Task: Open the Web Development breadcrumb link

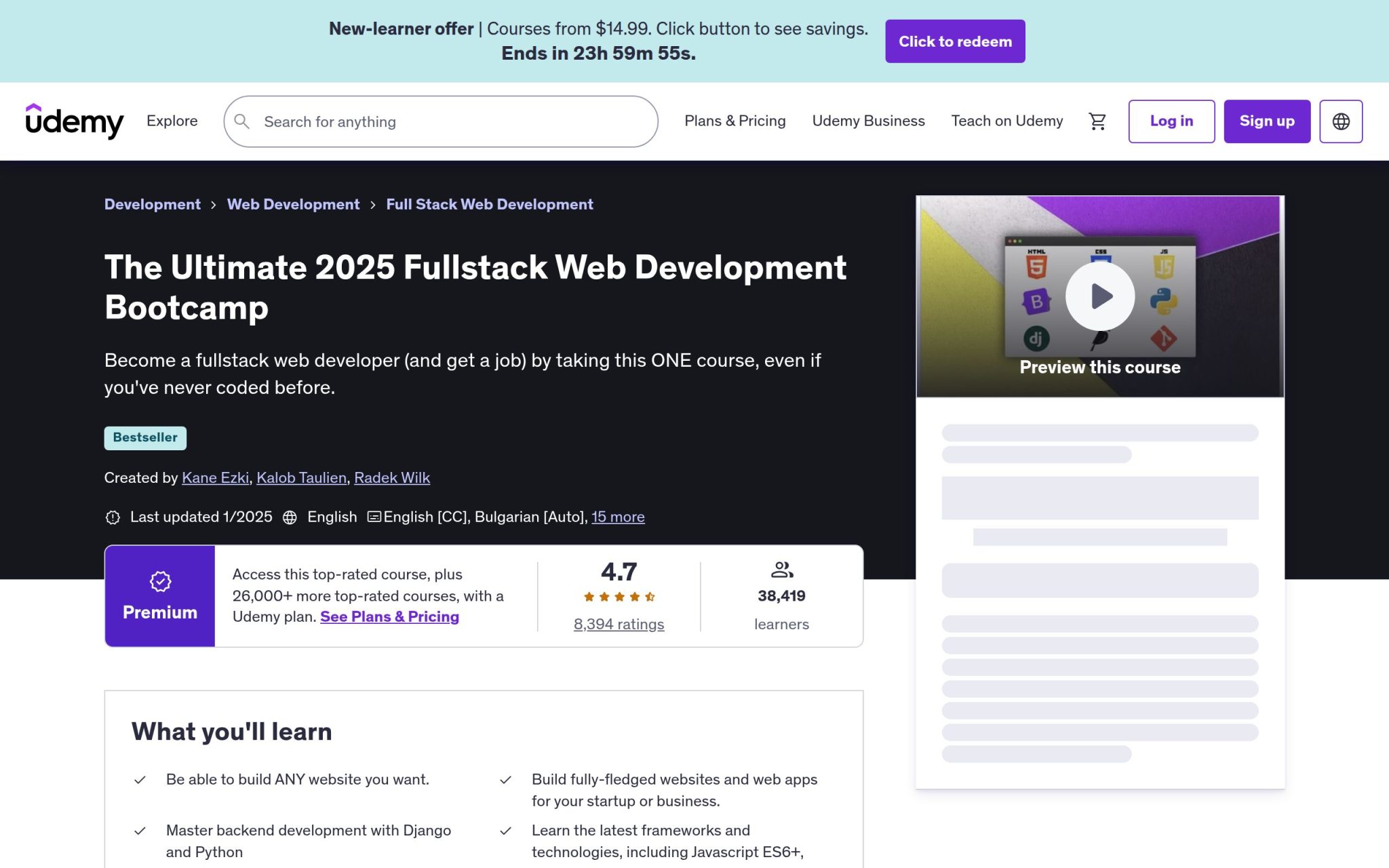Action: (293, 204)
